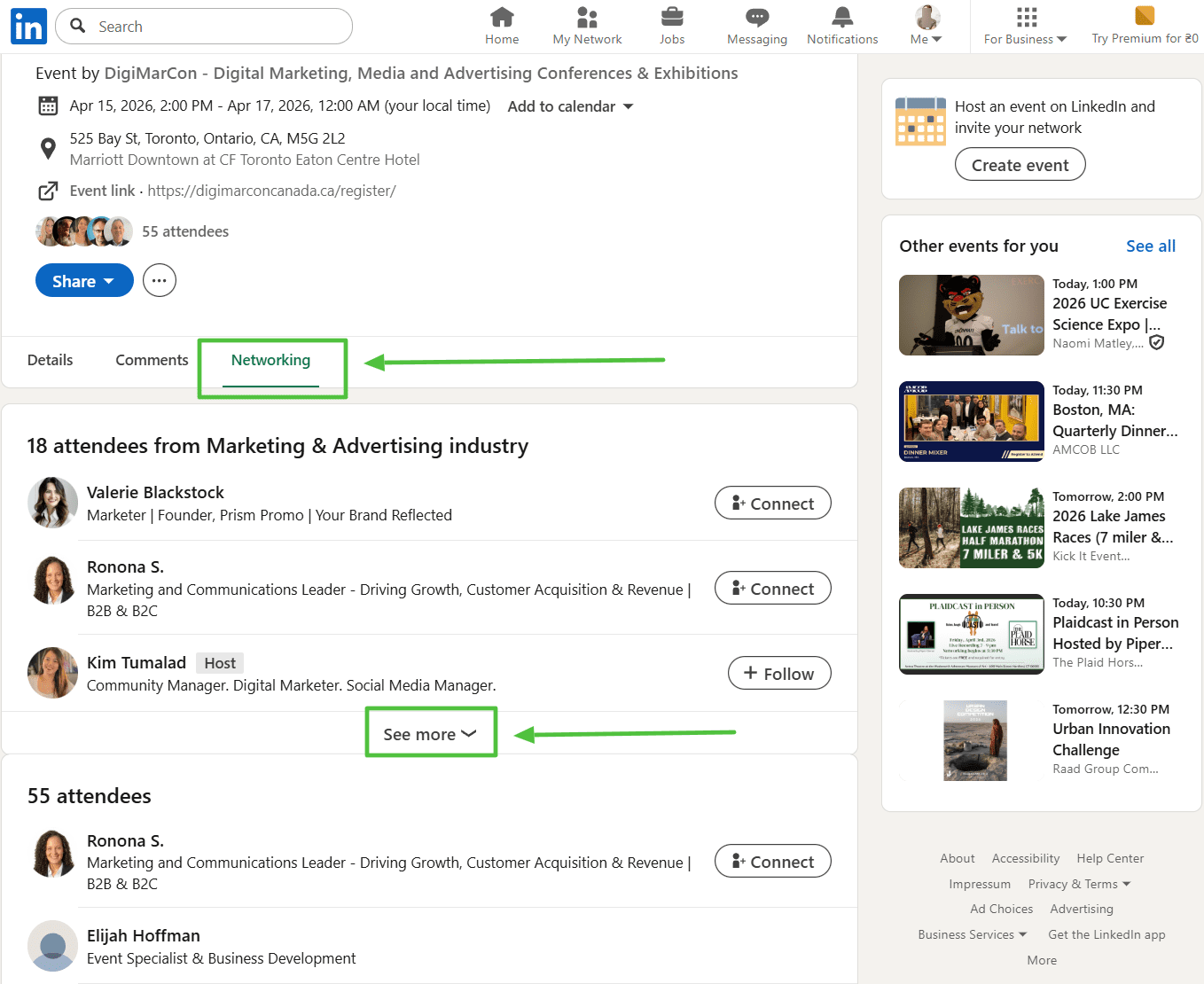The height and width of the screenshot is (984, 1204).
Task: Switch to the Comments tab
Action: coord(152,360)
